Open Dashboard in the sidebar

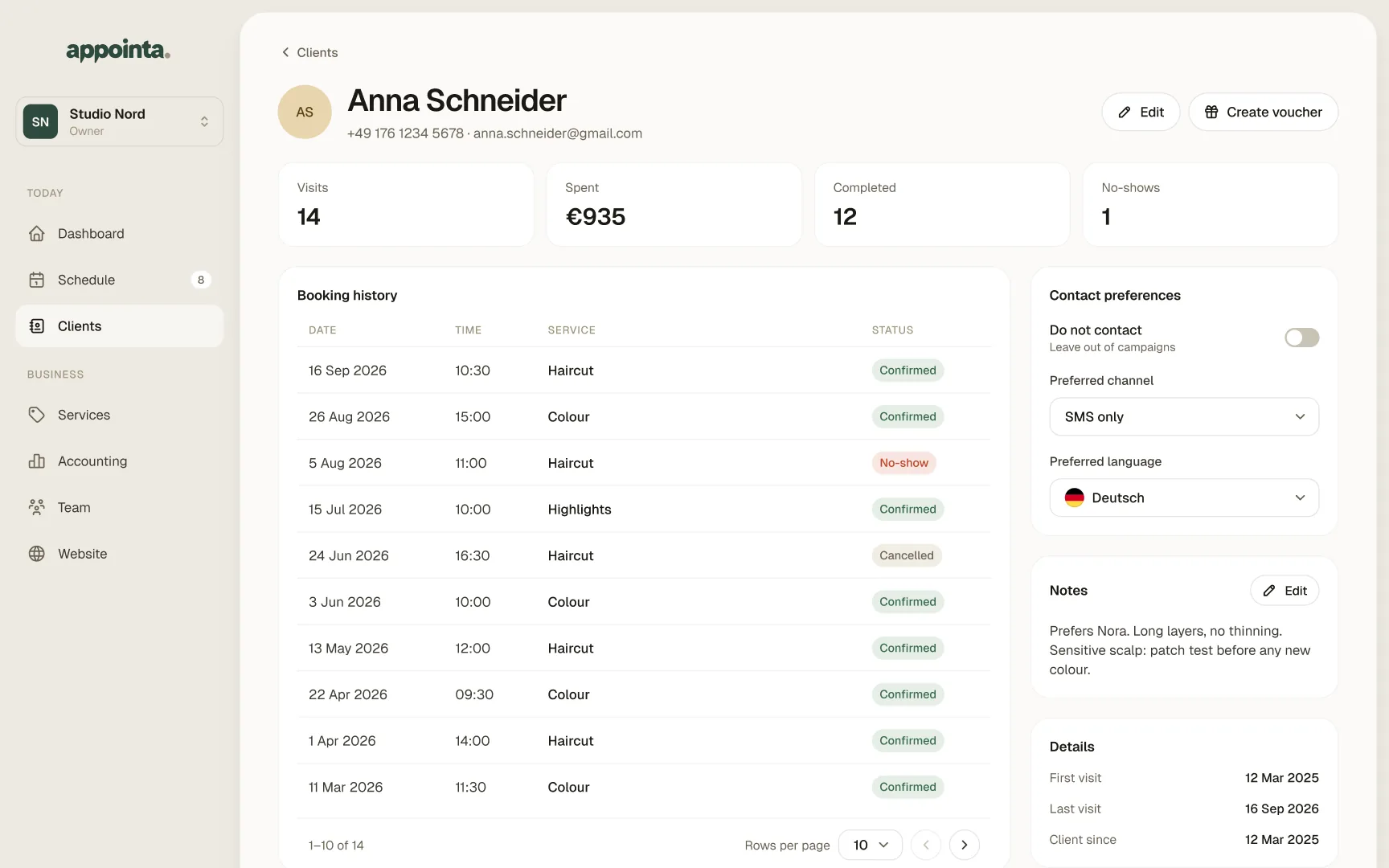pos(120,234)
